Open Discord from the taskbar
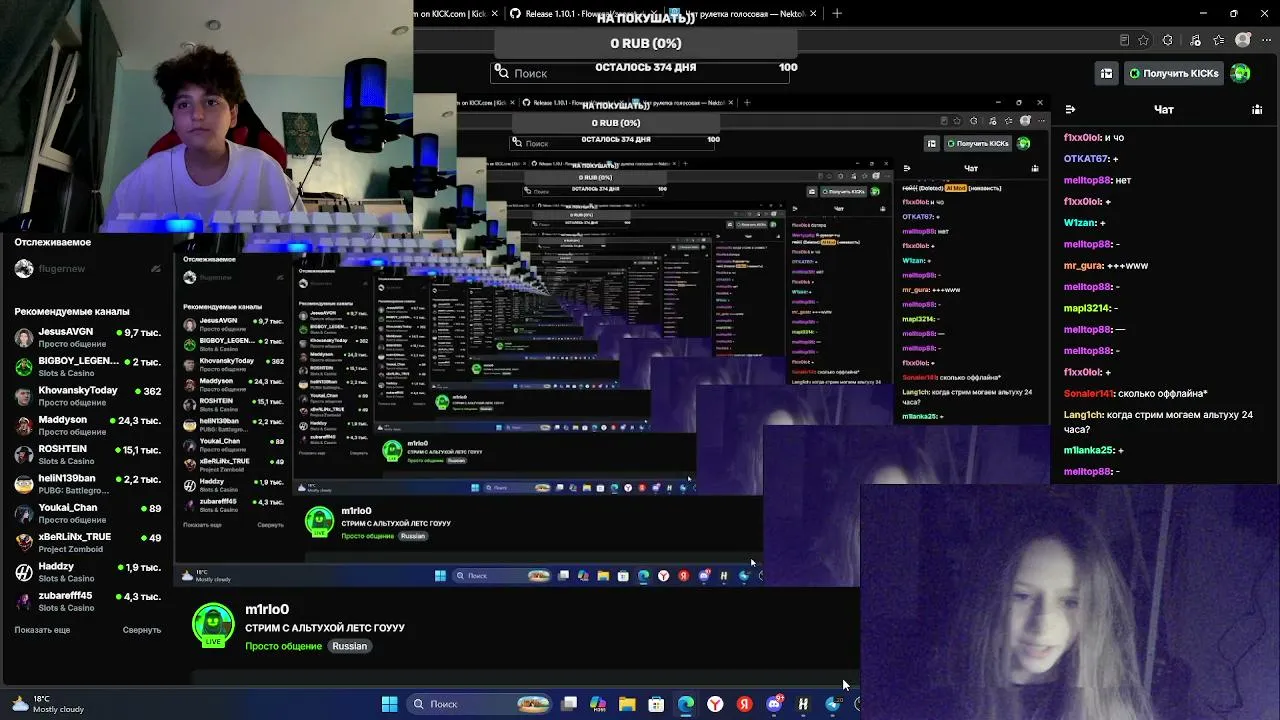The height and width of the screenshot is (720, 1280). (x=774, y=704)
